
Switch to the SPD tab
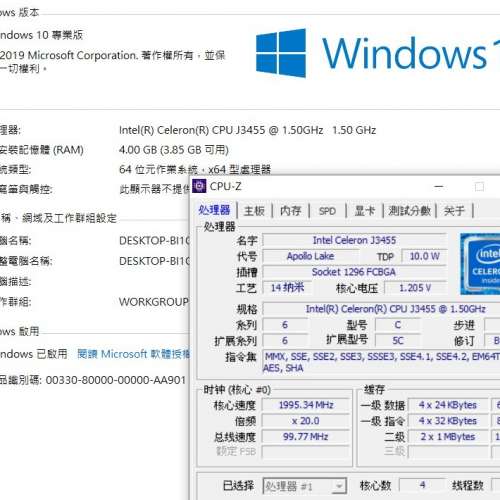[327, 211]
